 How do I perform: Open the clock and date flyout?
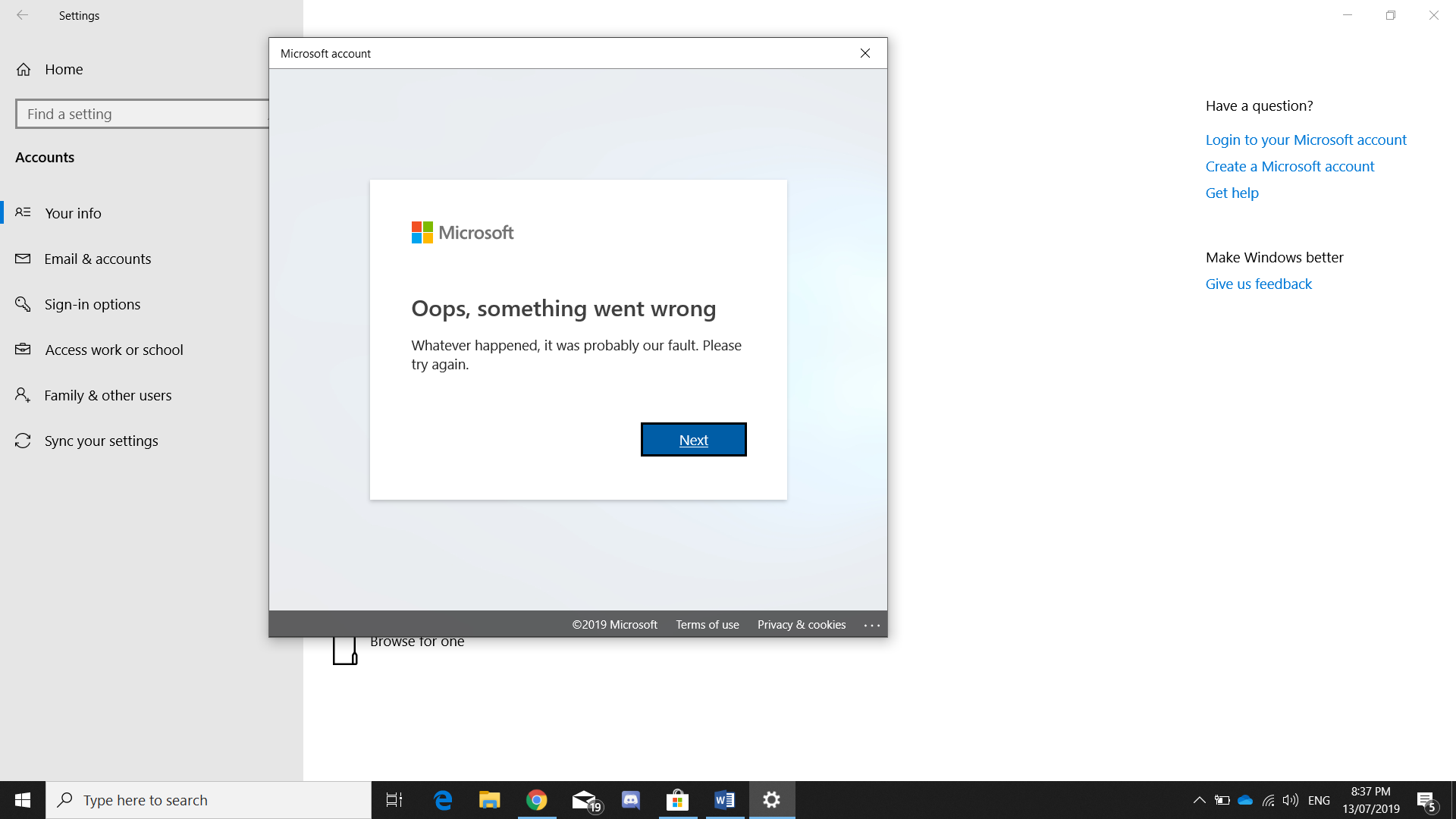(x=1371, y=800)
